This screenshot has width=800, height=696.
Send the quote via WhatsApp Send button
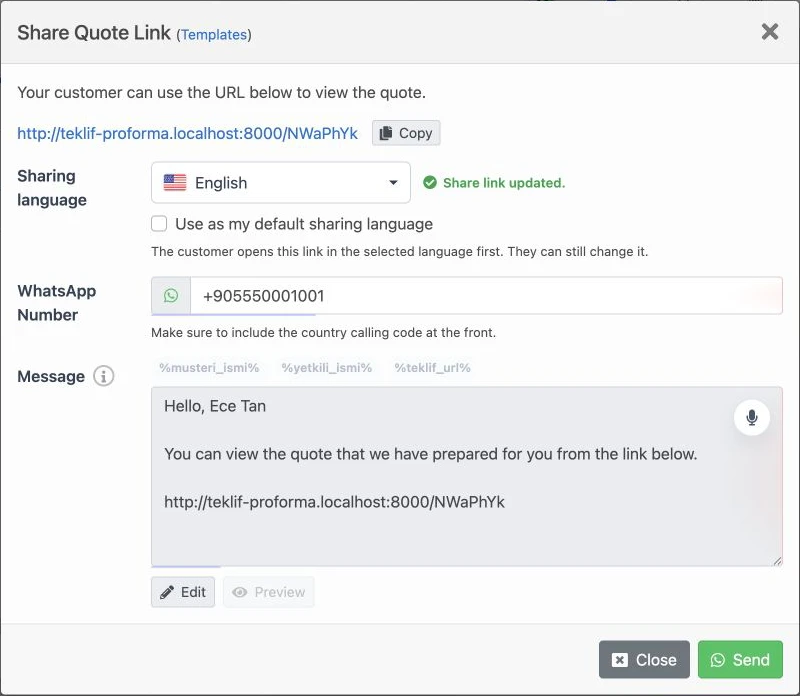pos(740,660)
